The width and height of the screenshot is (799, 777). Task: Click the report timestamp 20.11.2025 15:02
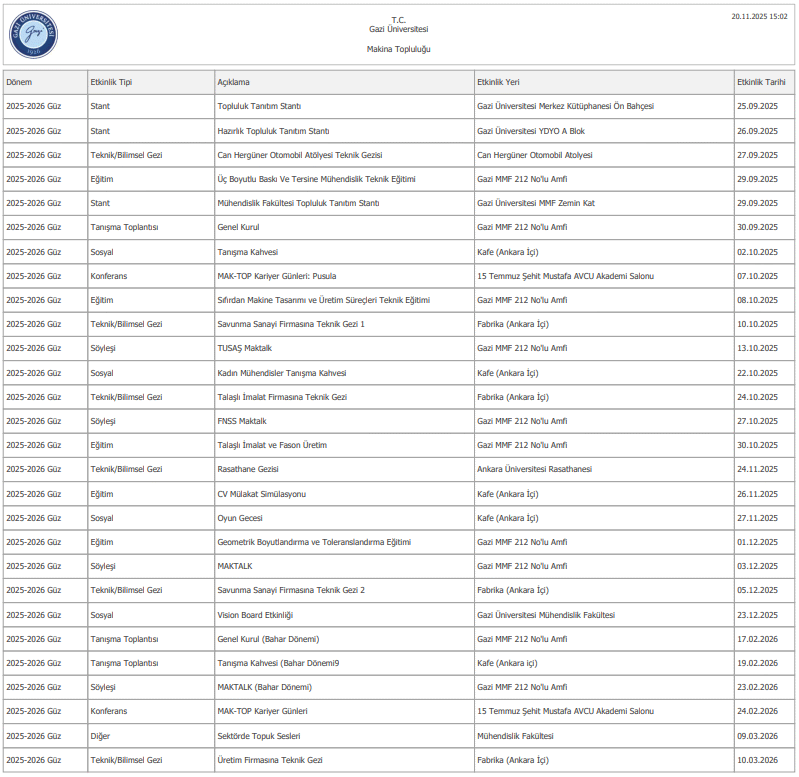click(x=758, y=16)
